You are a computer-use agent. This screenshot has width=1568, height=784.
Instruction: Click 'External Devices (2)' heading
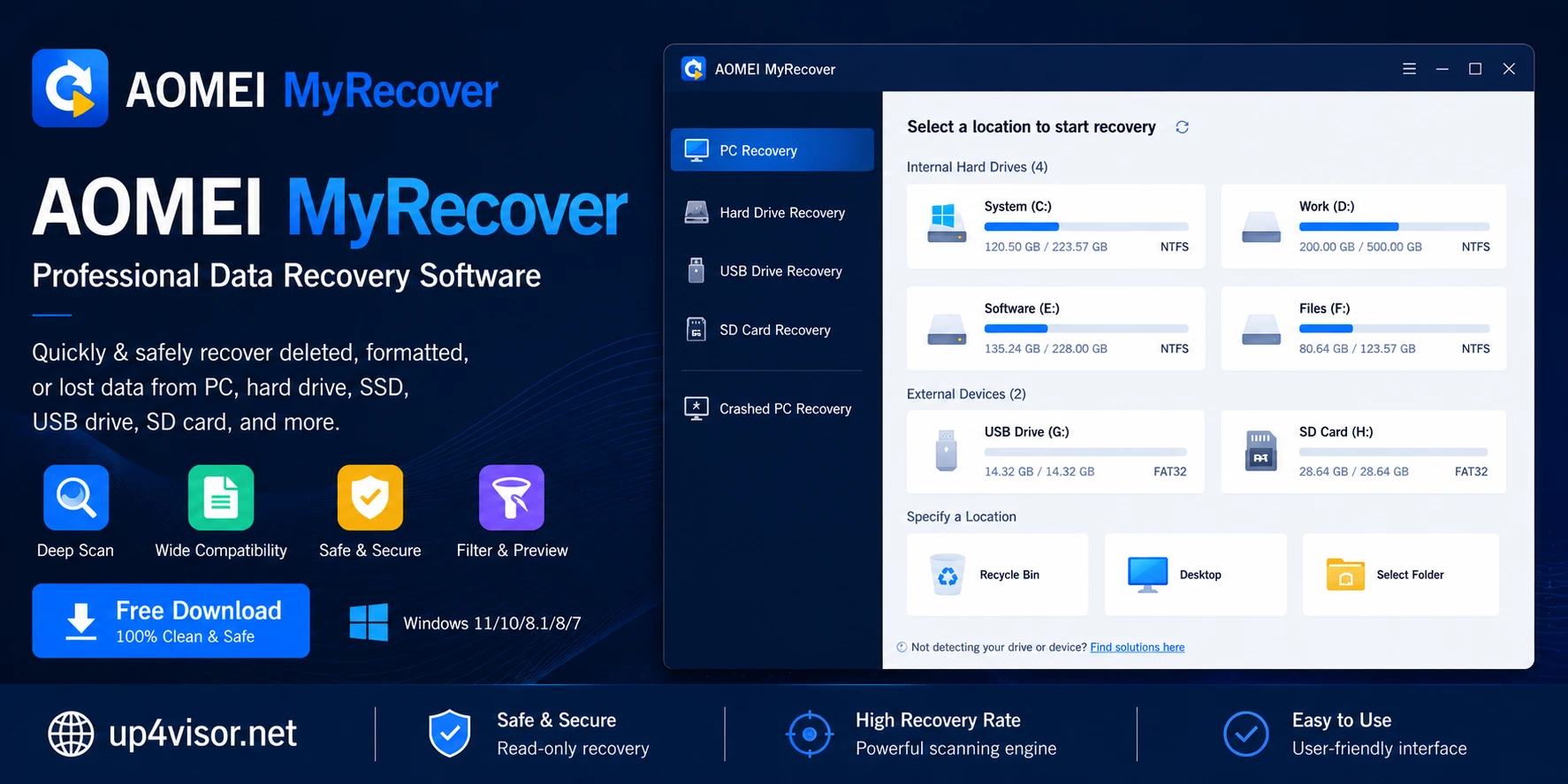tap(966, 394)
